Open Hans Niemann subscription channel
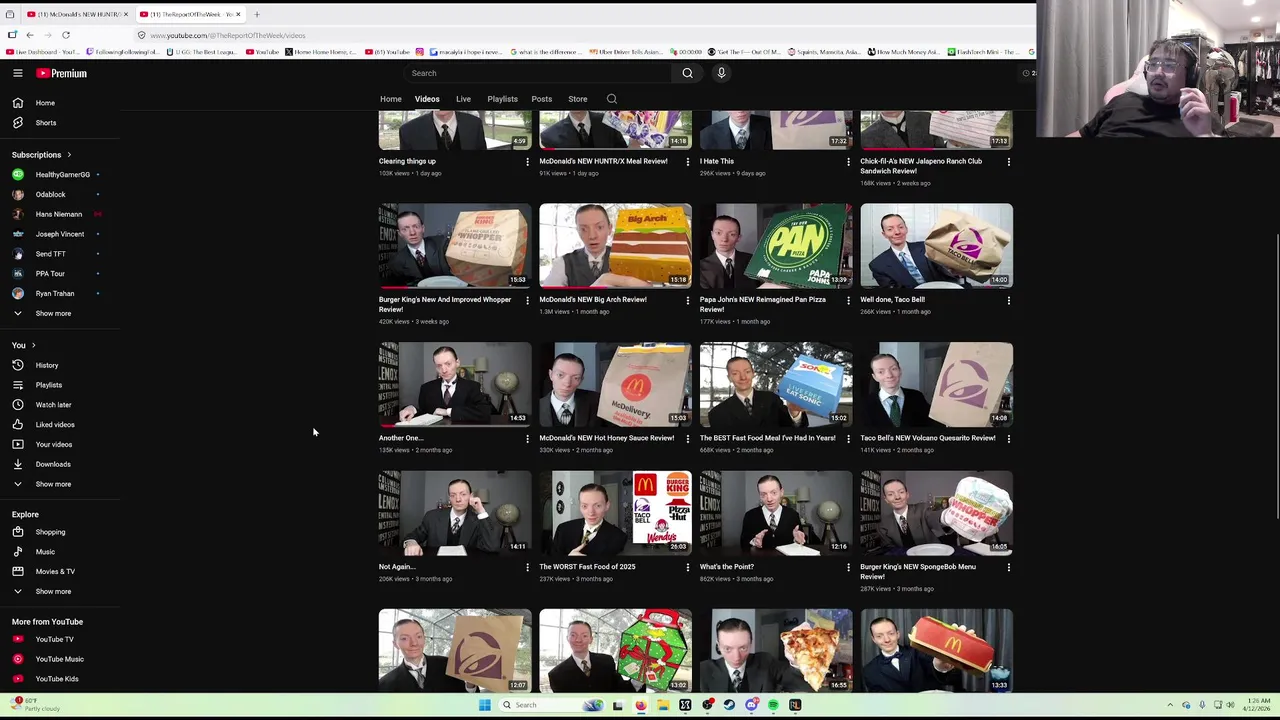This screenshot has width=1280, height=720. point(60,214)
